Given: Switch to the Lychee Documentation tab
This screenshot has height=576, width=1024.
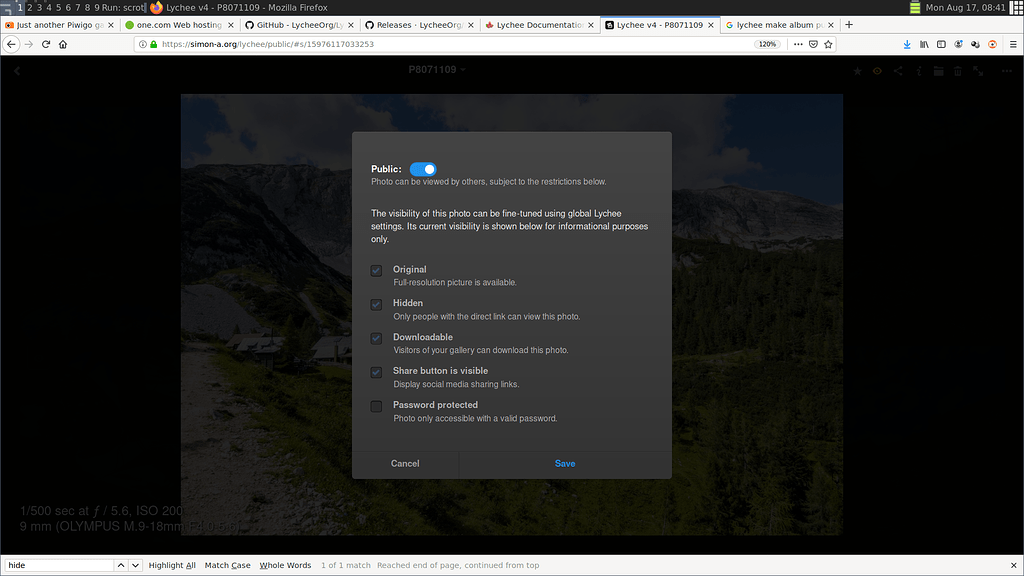Looking at the screenshot, I should (x=538, y=24).
